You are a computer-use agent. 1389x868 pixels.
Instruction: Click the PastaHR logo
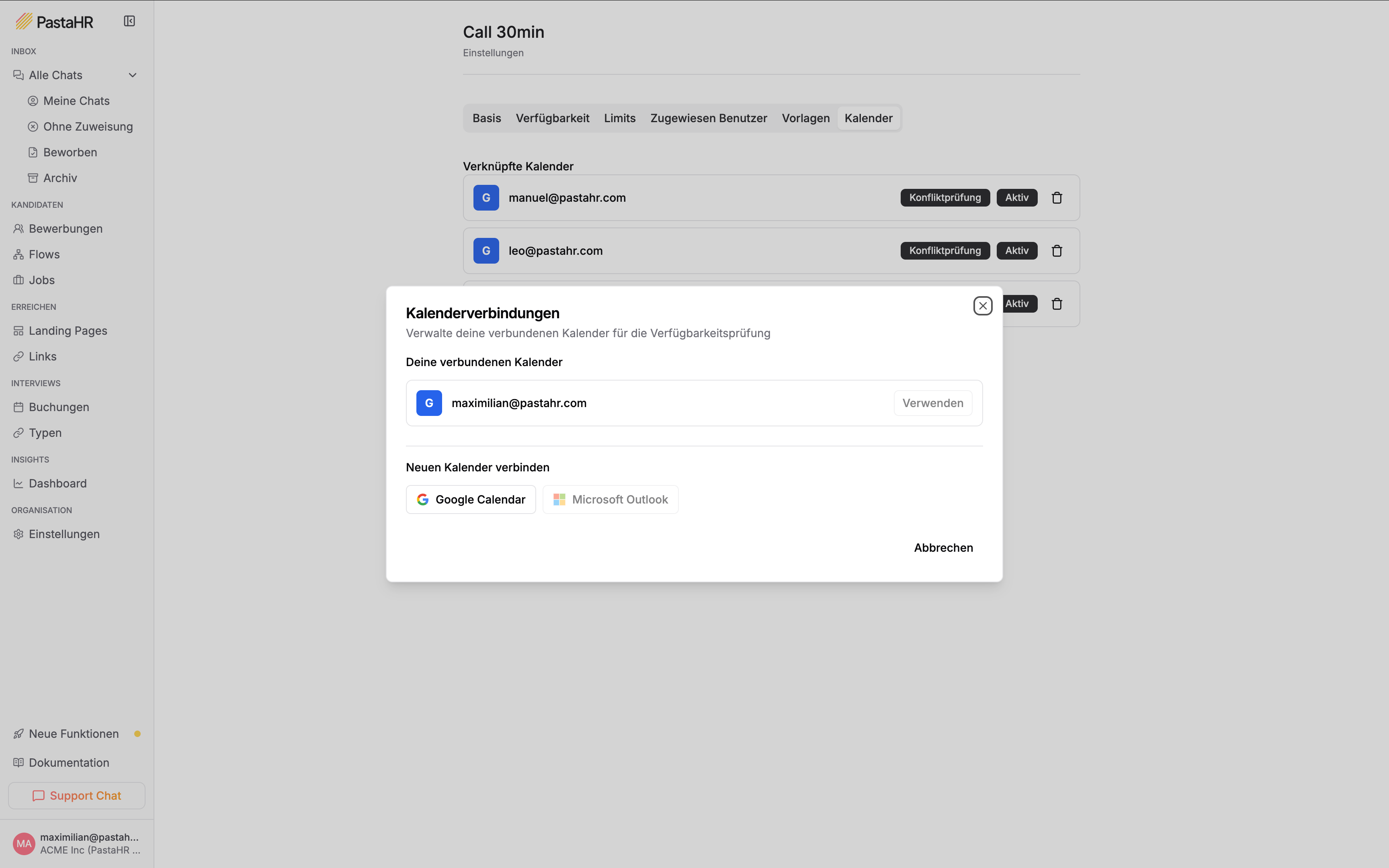click(x=55, y=22)
